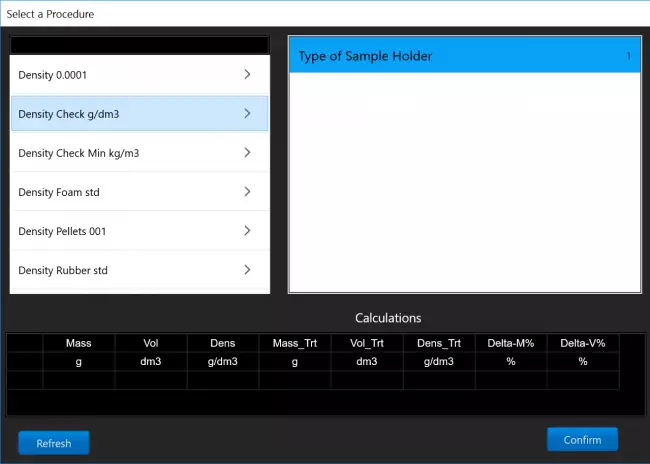Click the Mass_Trt column header
This screenshot has height=464, width=650.
coord(294,343)
